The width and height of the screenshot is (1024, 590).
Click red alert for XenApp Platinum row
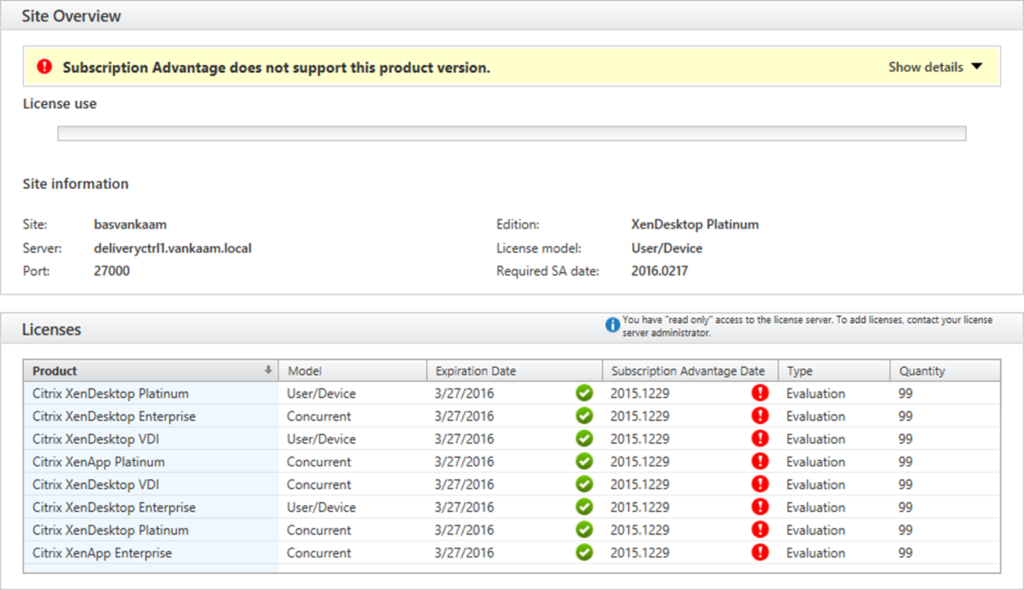[x=760, y=461]
